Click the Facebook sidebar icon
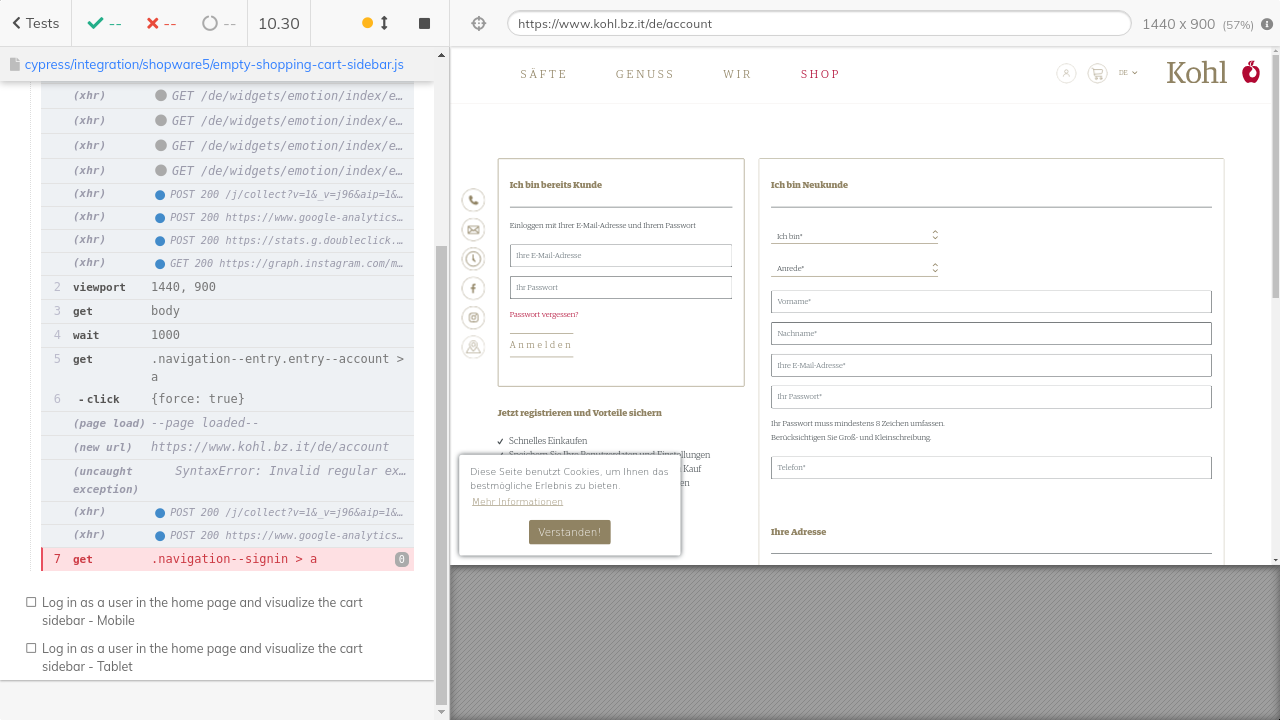1280x720 pixels. (473, 288)
